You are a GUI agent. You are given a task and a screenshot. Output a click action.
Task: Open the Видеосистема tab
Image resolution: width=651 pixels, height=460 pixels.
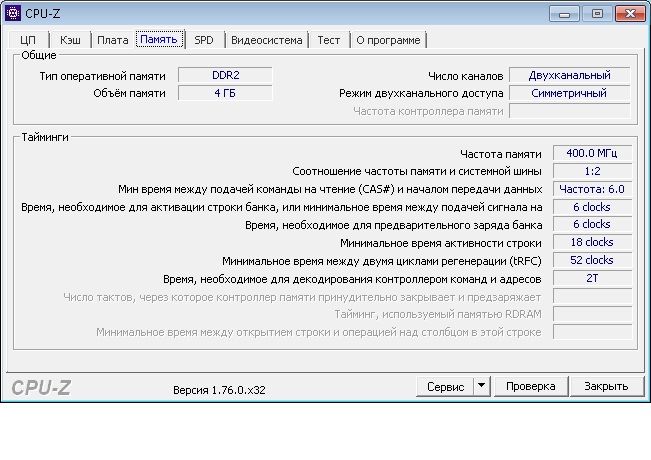[x=267, y=40]
